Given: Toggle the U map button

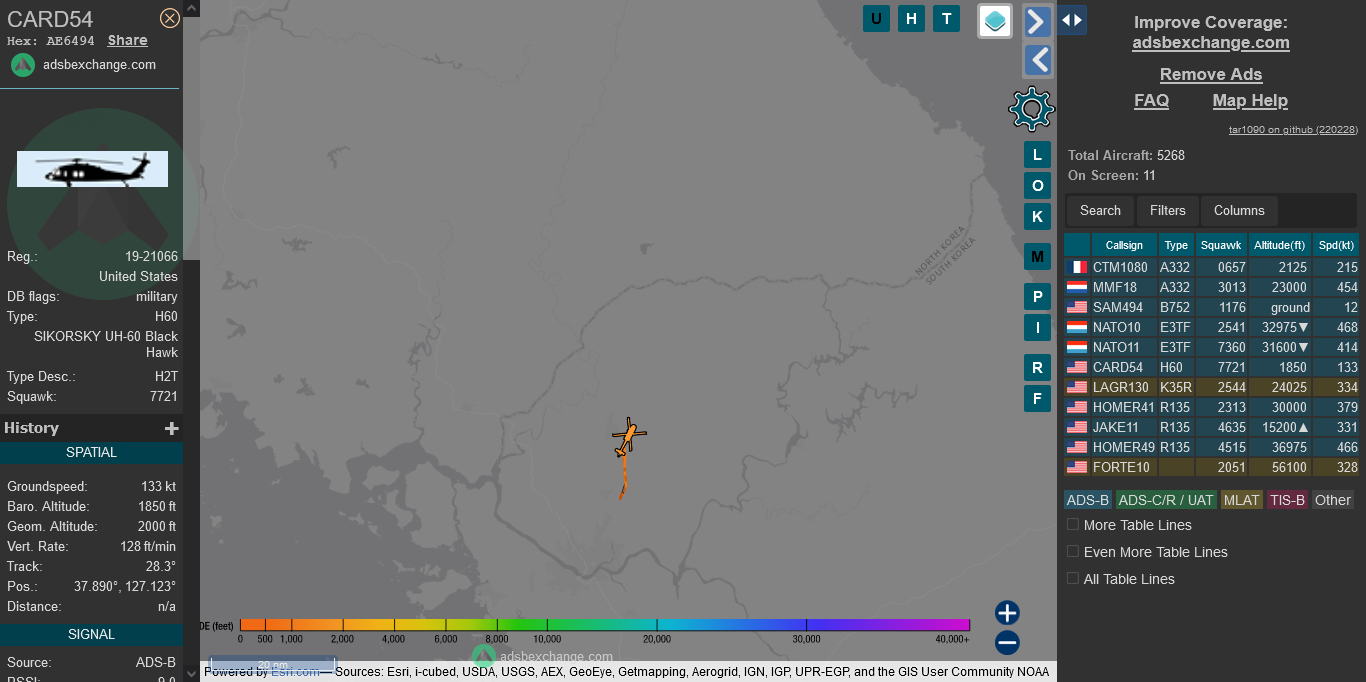Looking at the screenshot, I should [876, 18].
